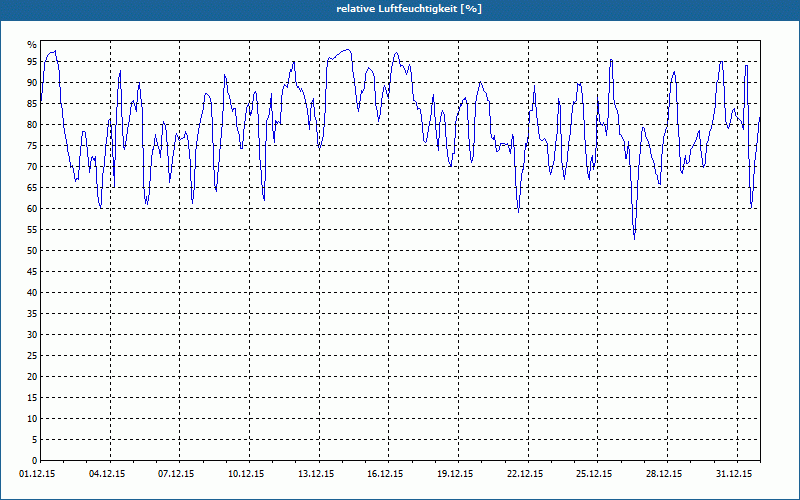Click the y-axis value 55
800x500 pixels.
pos(32,230)
